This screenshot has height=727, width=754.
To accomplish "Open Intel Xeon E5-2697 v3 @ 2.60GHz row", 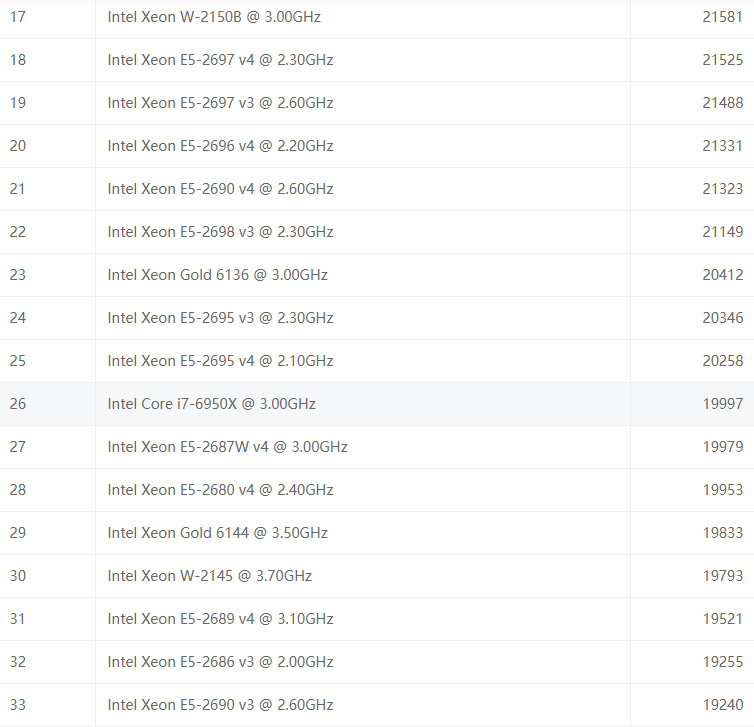I will 220,103.
